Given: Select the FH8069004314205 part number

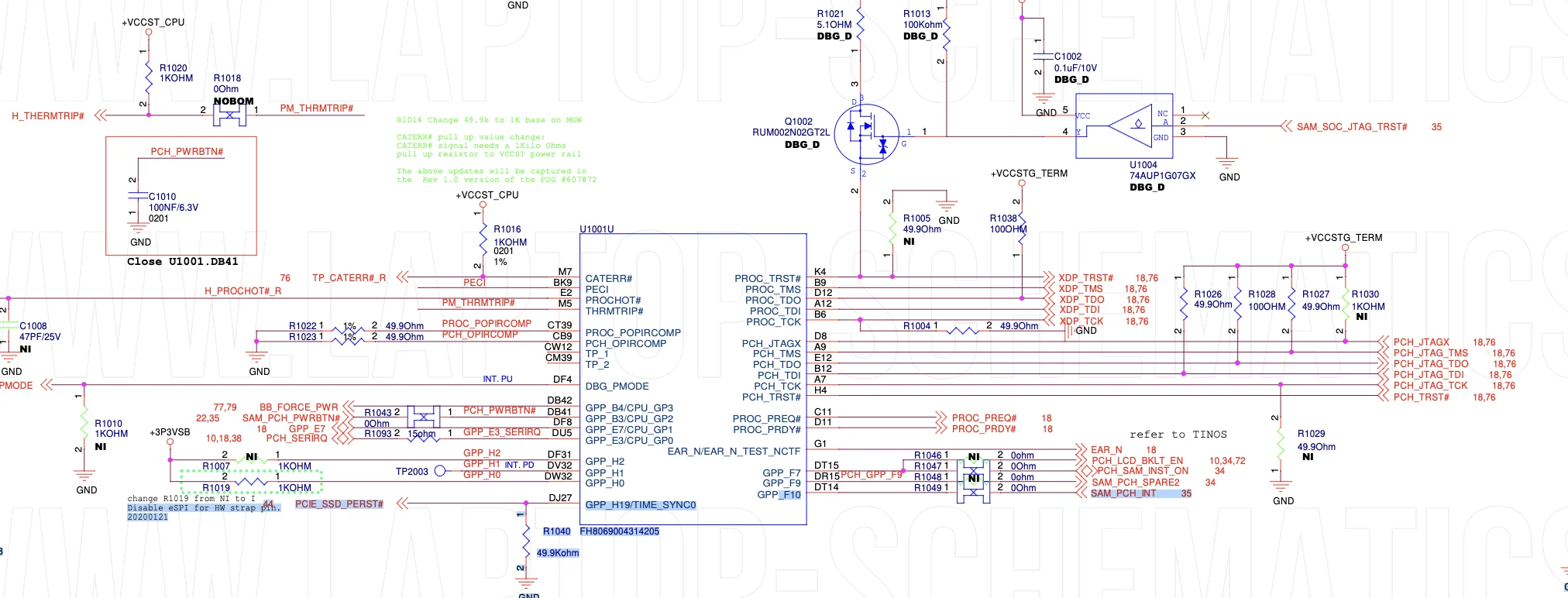Looking at the screenshot, I should (x=620, y=531).
